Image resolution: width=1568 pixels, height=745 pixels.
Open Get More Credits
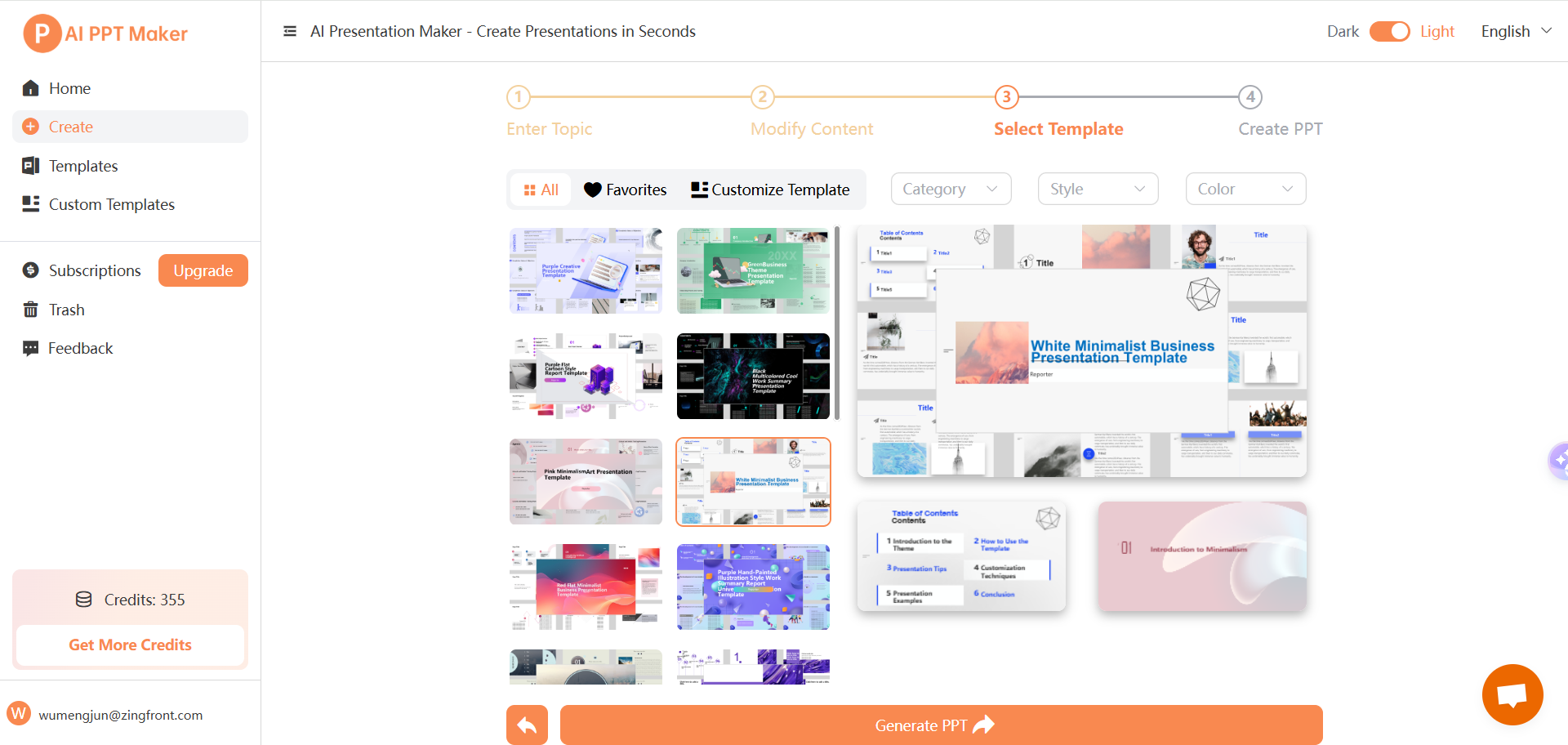(x=130, y=645)
